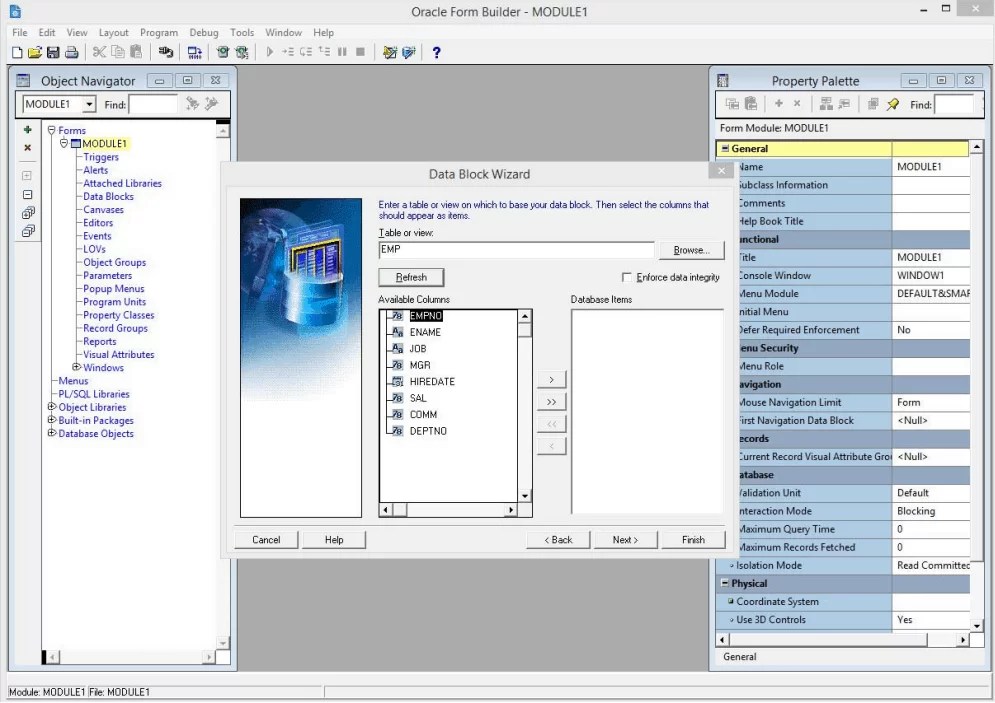Screen dimensions: 995x703
Task: Click Available Columns vertical scrollbar down arrow
Action: [x=525, y=496]
